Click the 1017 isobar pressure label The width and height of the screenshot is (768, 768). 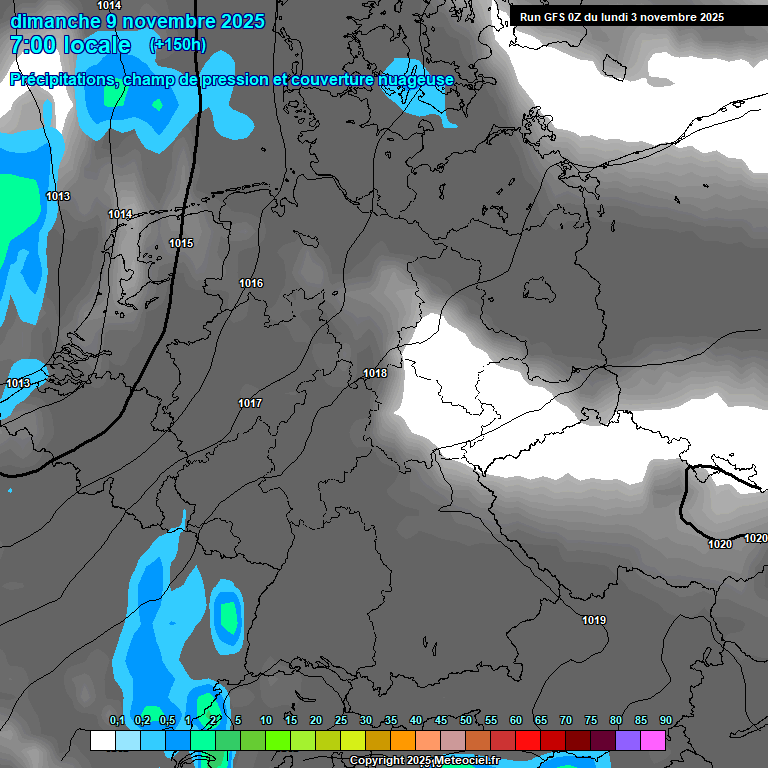[x=250, y=403]
